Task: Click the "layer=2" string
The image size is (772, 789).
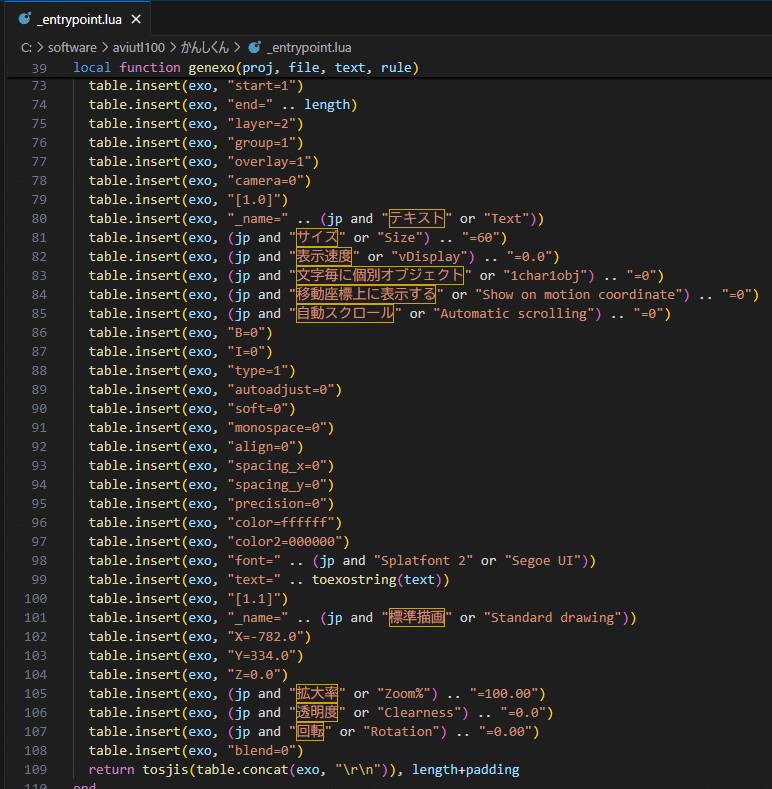Action: click(x=262, y=124)
